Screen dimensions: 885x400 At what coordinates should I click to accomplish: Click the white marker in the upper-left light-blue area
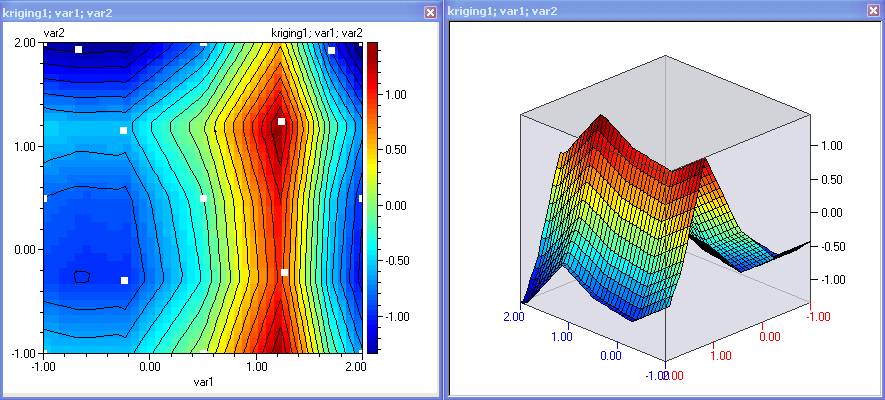[124, 131]
